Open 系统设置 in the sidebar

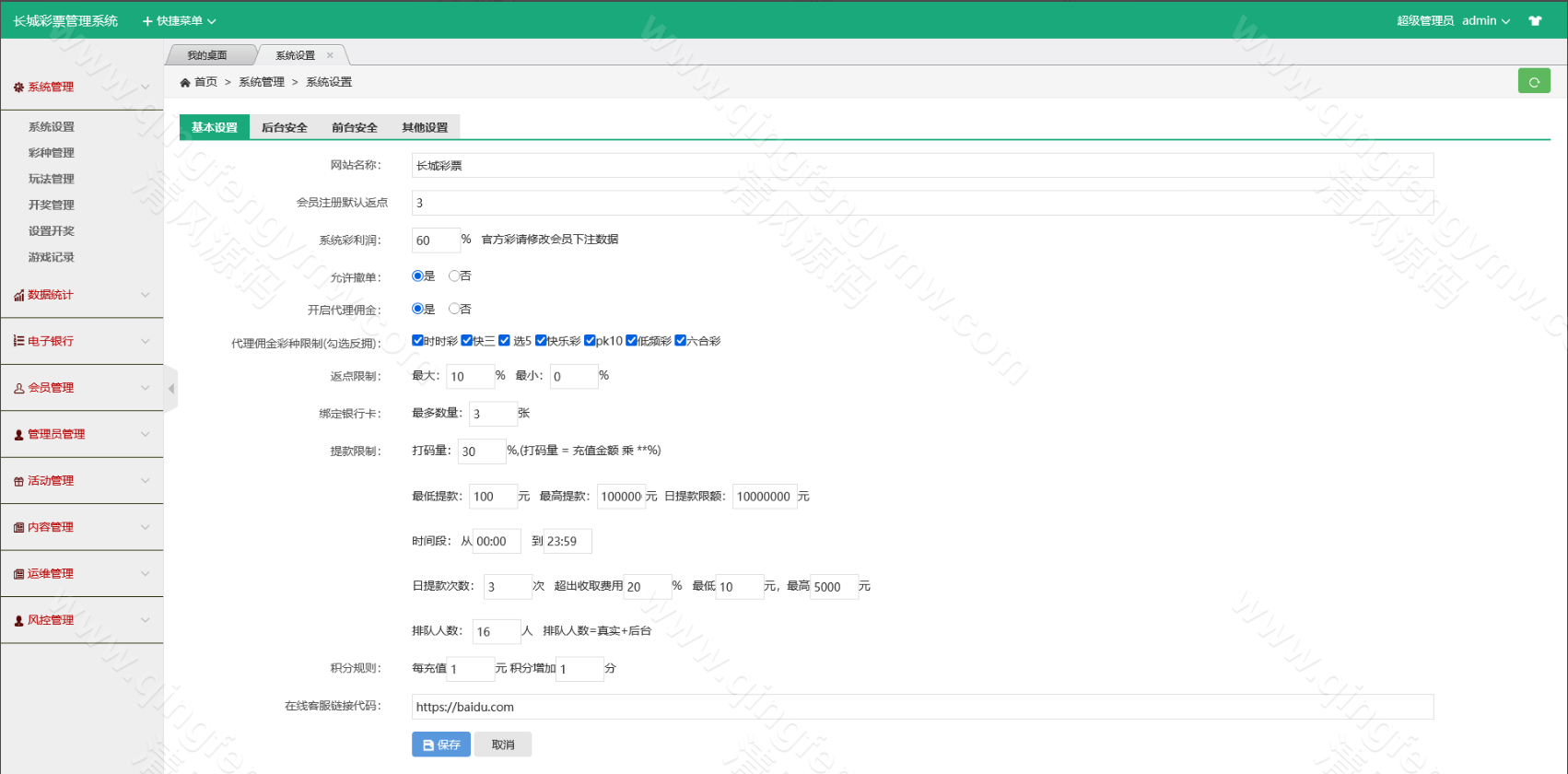(52, 127)
